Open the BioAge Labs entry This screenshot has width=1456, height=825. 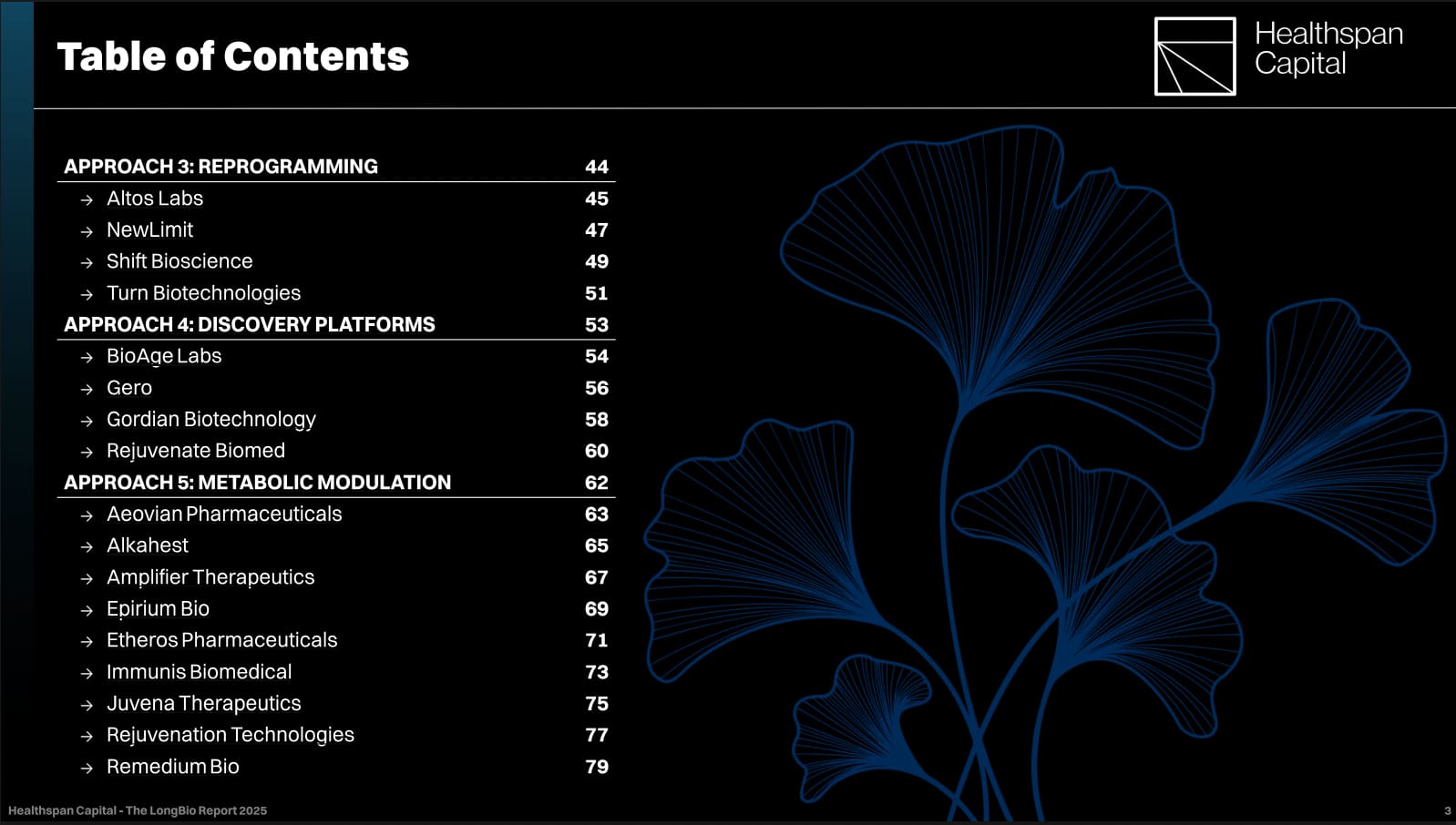pos(164,356)
